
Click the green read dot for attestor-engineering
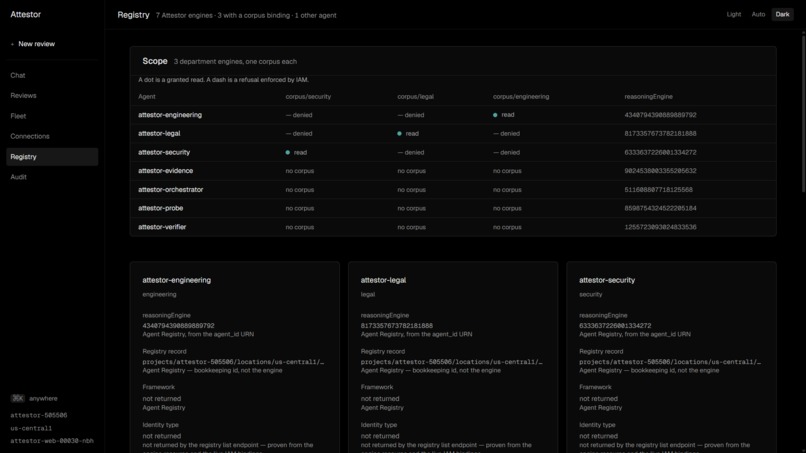pos(495,115)
